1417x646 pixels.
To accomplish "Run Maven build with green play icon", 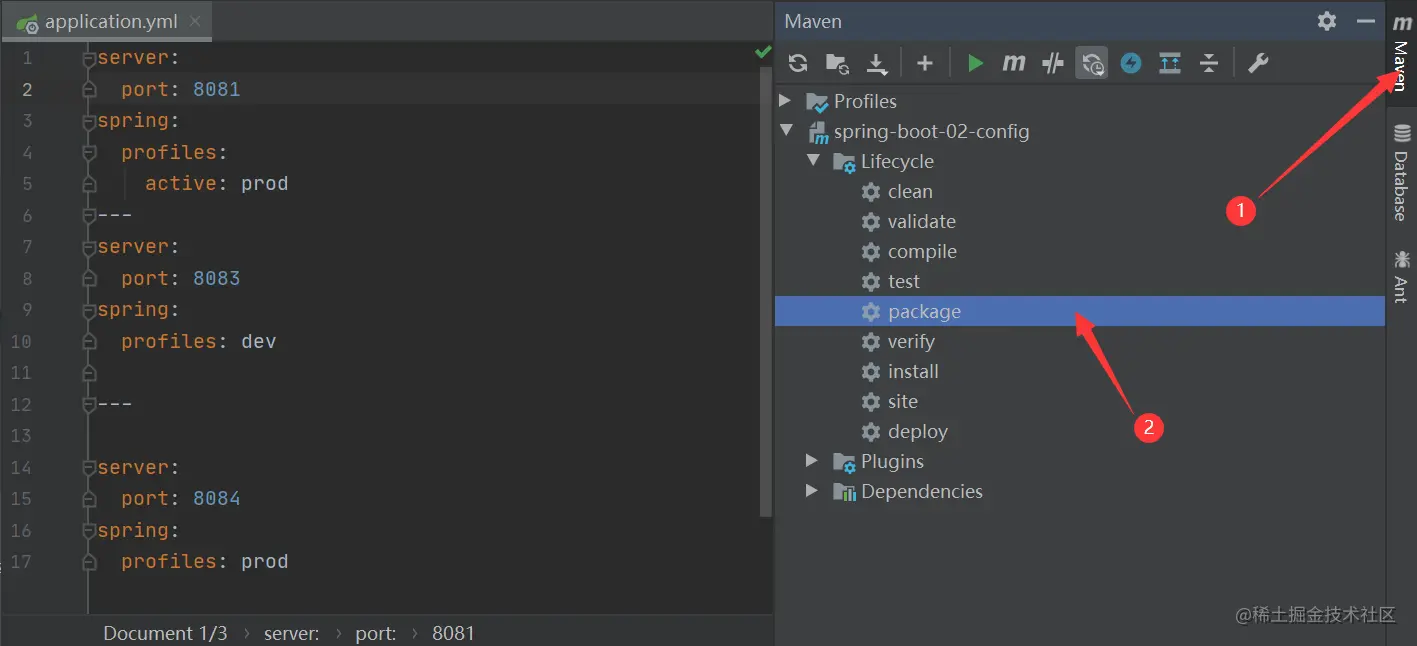I will coord(975,64).
